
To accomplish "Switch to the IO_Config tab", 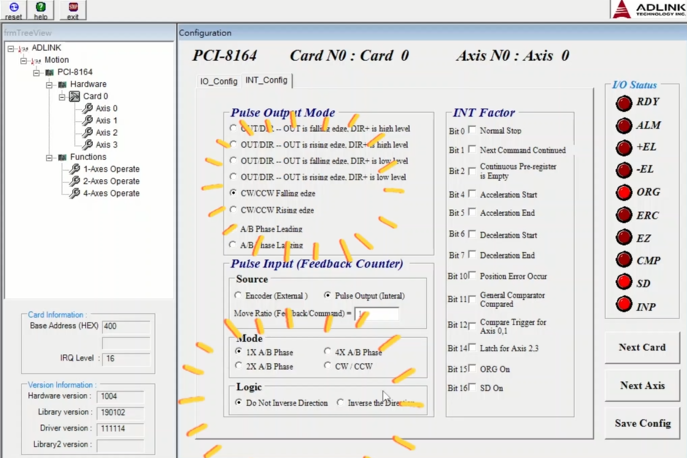I will pyautogui.click(x=218, y=81).
